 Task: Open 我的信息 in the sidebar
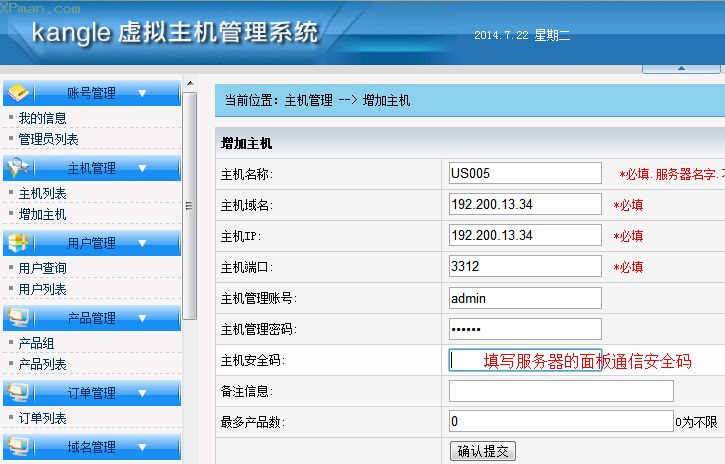[43, 118]
